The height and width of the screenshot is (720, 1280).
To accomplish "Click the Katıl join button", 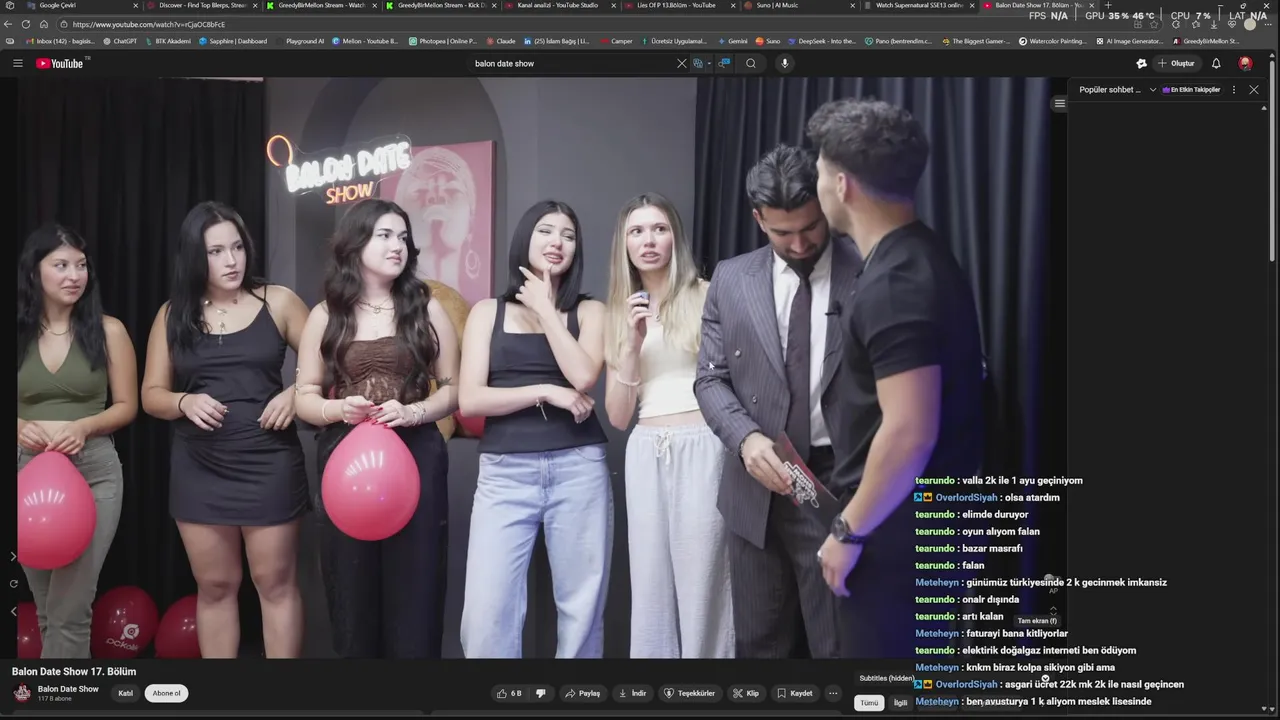I will click(126, 693).
